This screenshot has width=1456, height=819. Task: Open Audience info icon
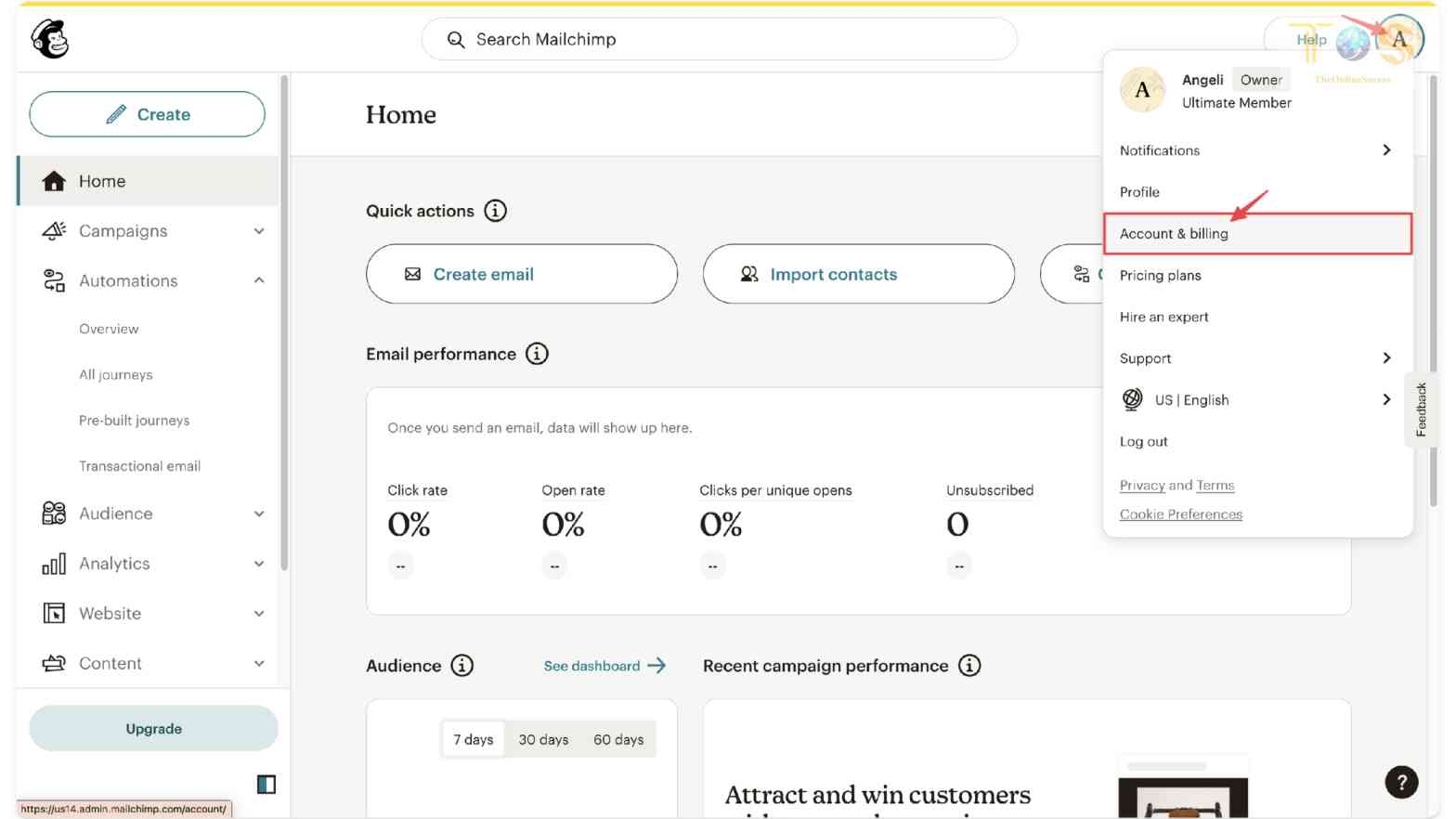click(461, 666)
